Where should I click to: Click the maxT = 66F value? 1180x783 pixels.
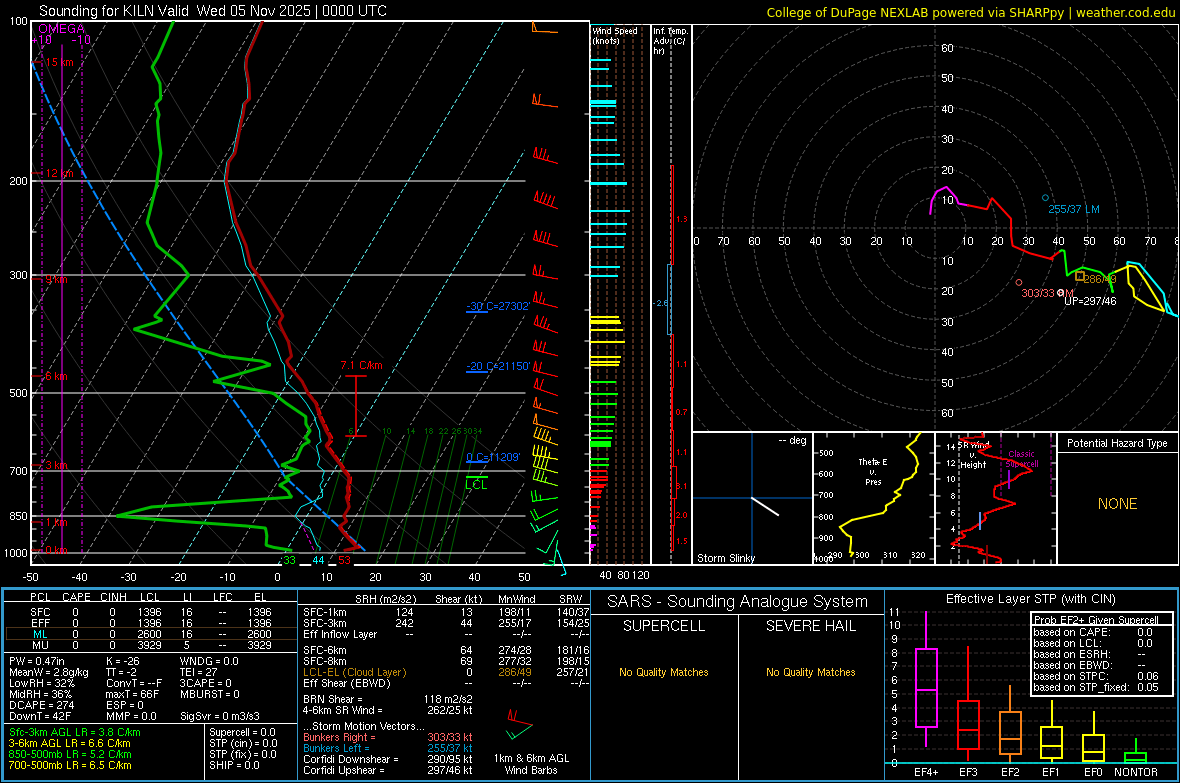point(132,694)
